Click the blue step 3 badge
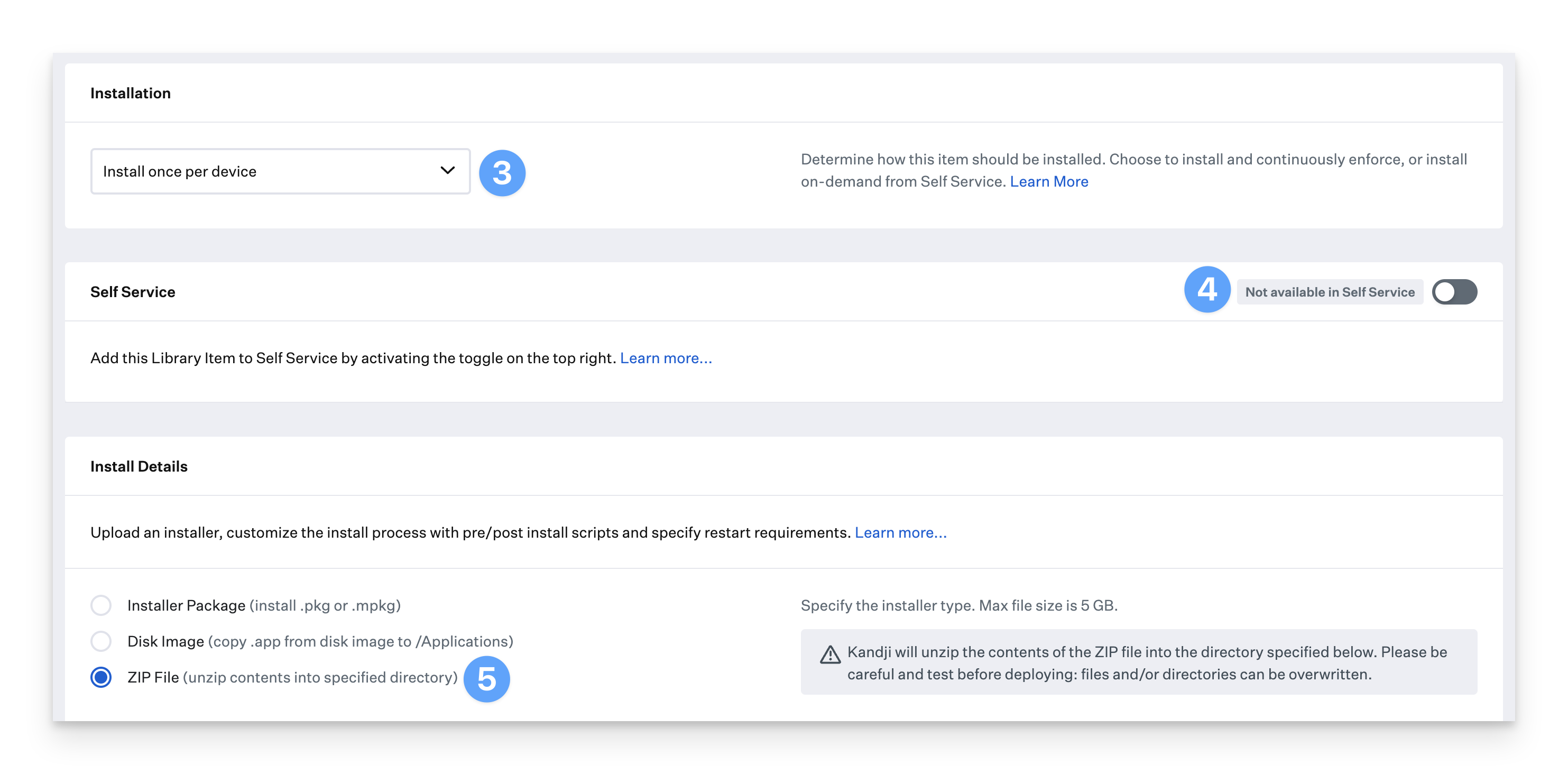 pos(502,173)
